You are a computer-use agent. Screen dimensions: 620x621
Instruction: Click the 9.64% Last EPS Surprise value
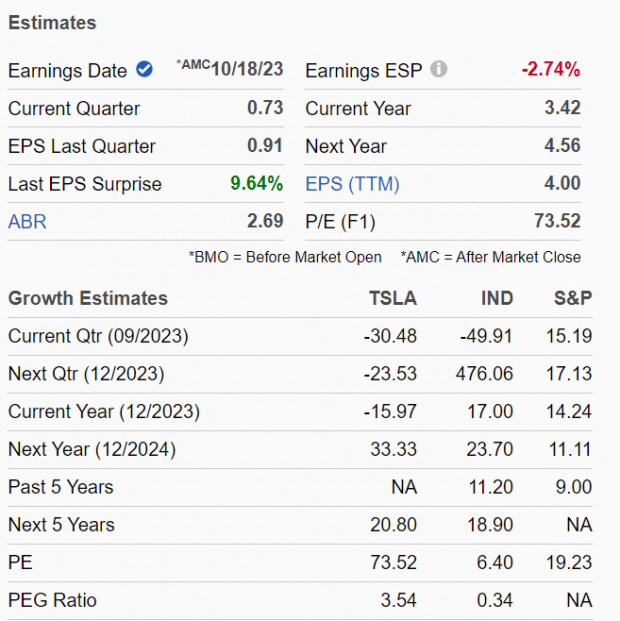pyautogui.click(x=255, y=183)
